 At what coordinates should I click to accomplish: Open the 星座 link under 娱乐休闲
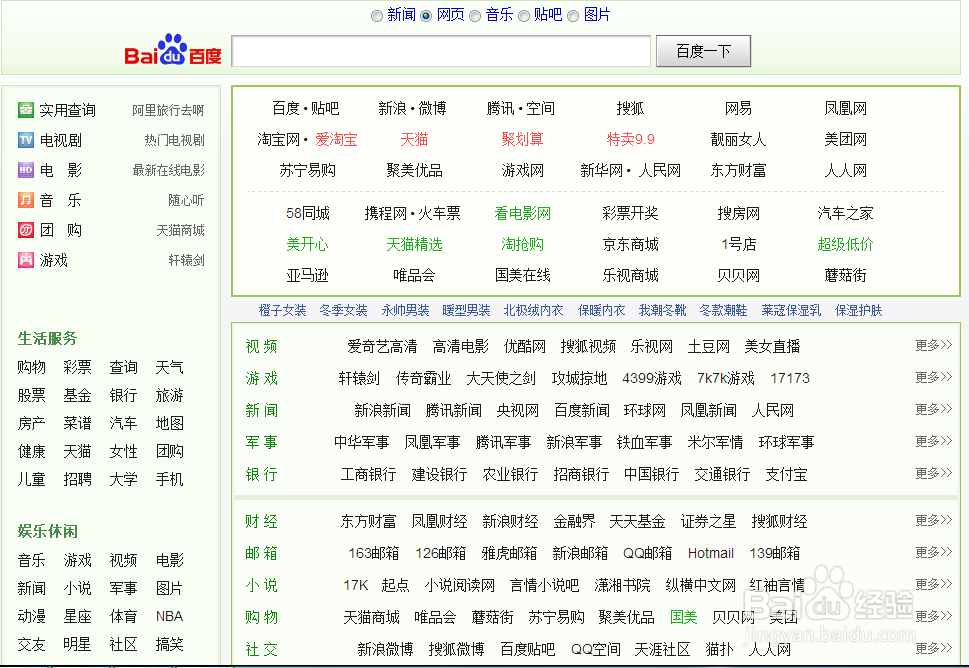click(x=77, y=616)
